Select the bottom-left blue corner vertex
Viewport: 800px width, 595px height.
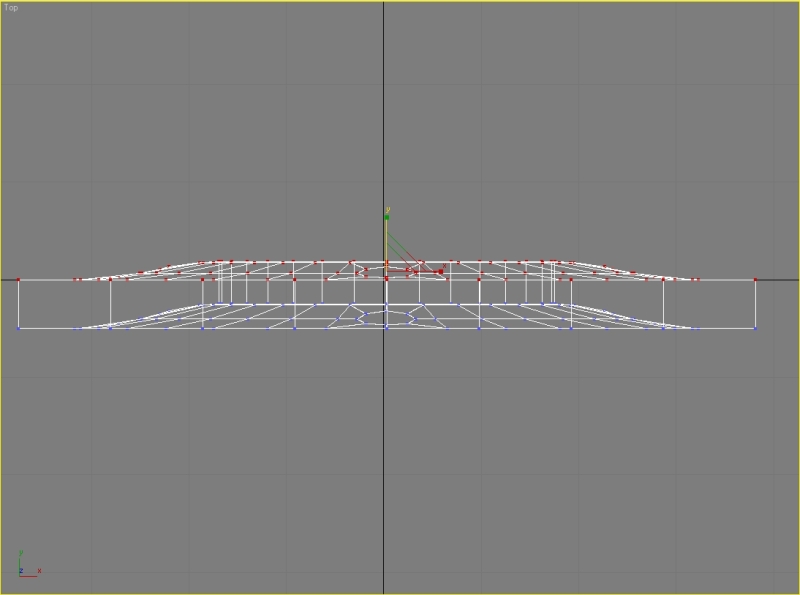[x=18, y=327]
